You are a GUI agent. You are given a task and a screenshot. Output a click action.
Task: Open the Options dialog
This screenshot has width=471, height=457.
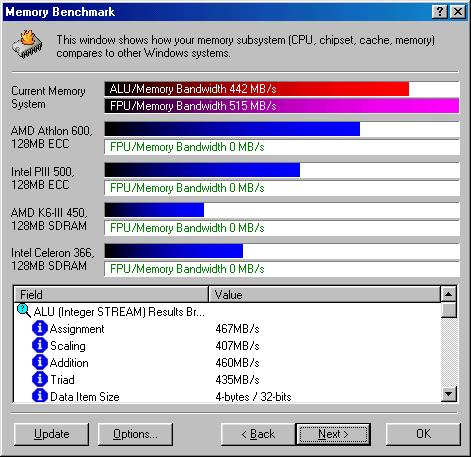tap(135, 434)
